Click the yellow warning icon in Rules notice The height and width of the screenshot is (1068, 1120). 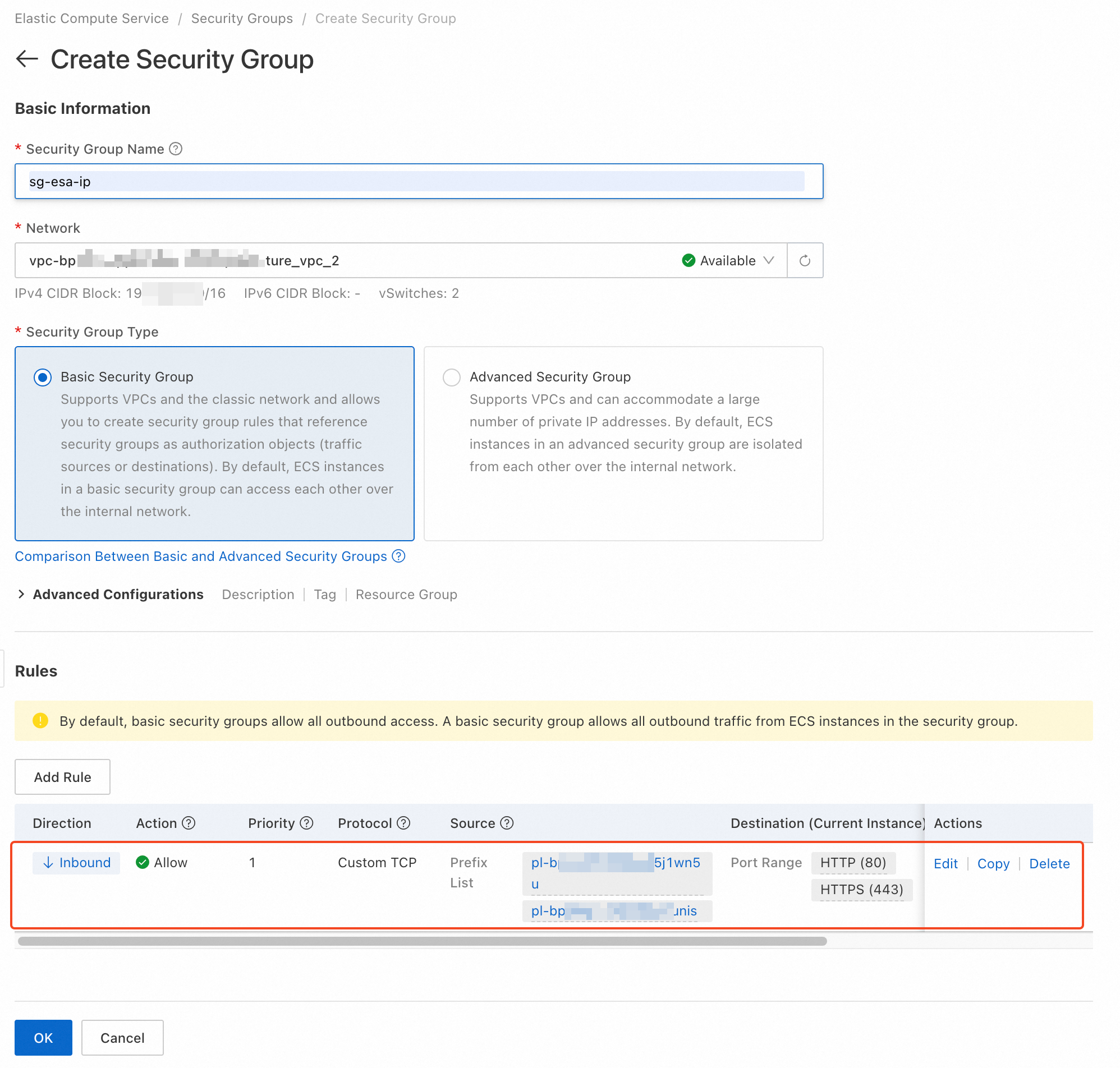pyautogui.click(x=40, y=721)
